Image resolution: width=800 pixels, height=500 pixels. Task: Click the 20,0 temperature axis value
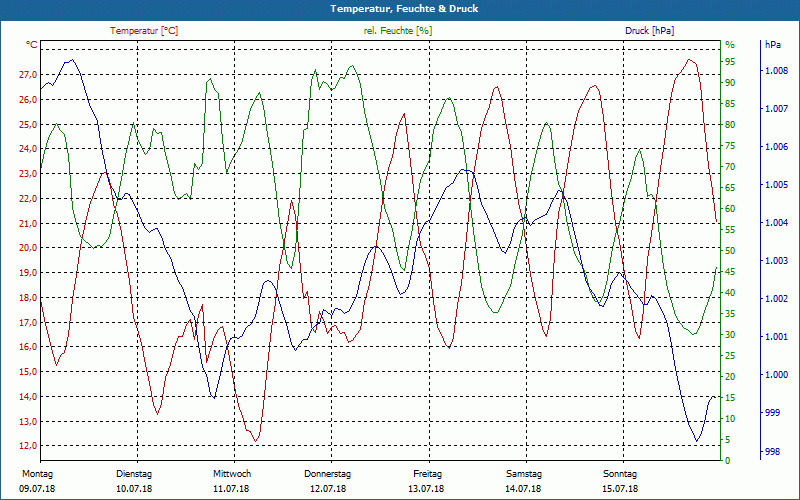coord(28,248)
